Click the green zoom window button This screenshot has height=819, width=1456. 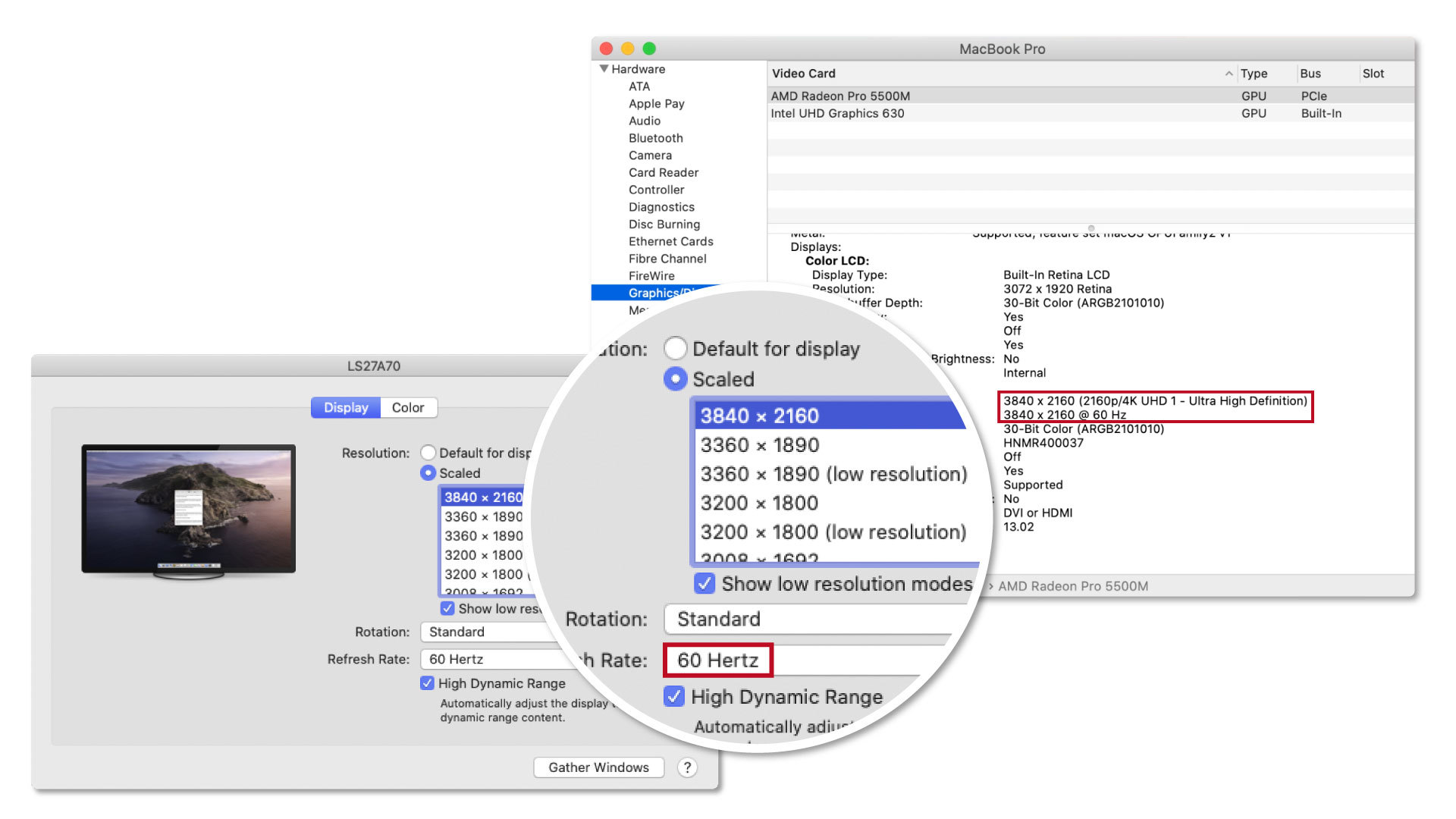(x=649, y=49)
